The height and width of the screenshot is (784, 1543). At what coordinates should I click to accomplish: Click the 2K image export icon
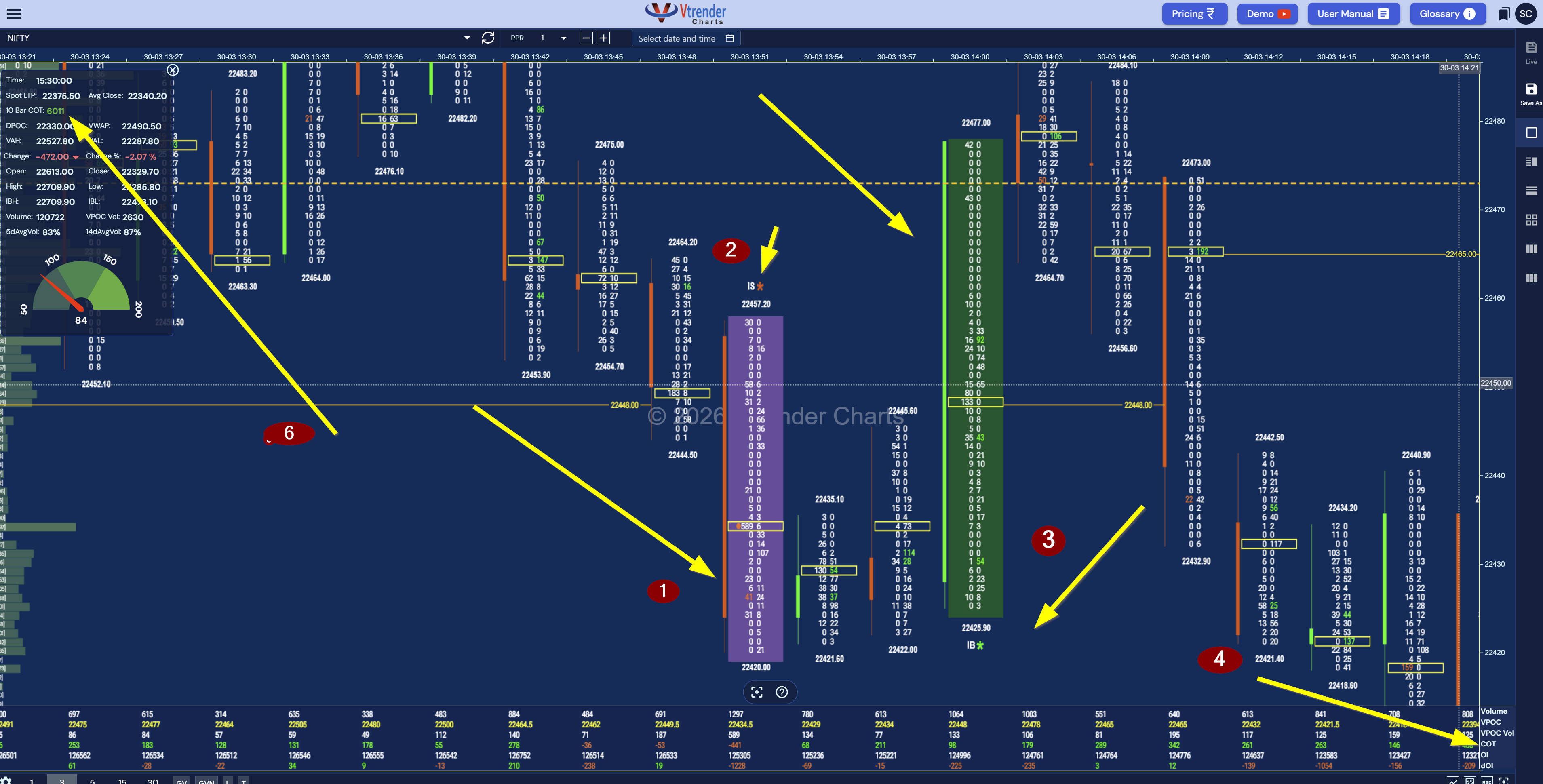tap(1469, 780)
